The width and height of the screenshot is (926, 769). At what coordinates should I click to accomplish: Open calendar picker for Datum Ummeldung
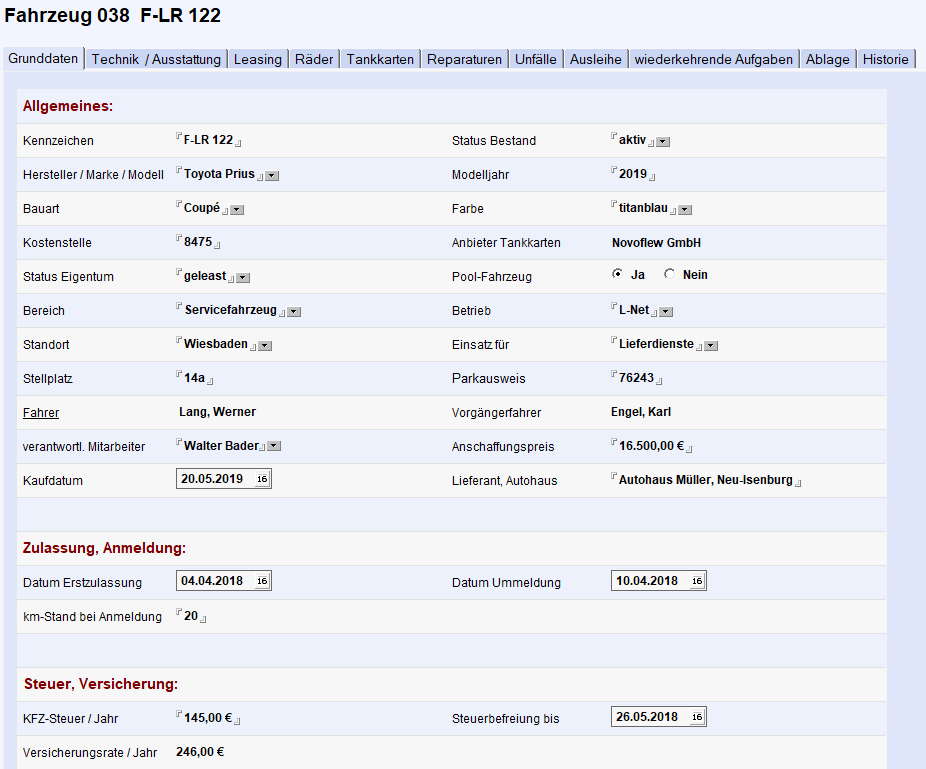click(x=697, y=581)
